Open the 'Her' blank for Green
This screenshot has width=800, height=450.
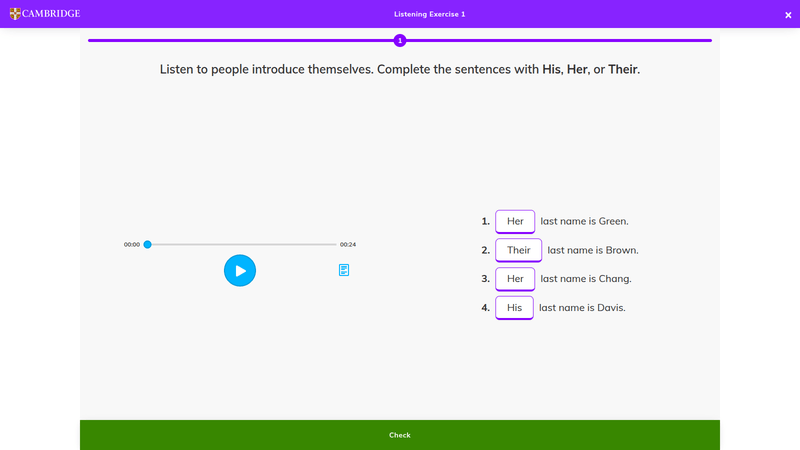[x=515, y=221]
